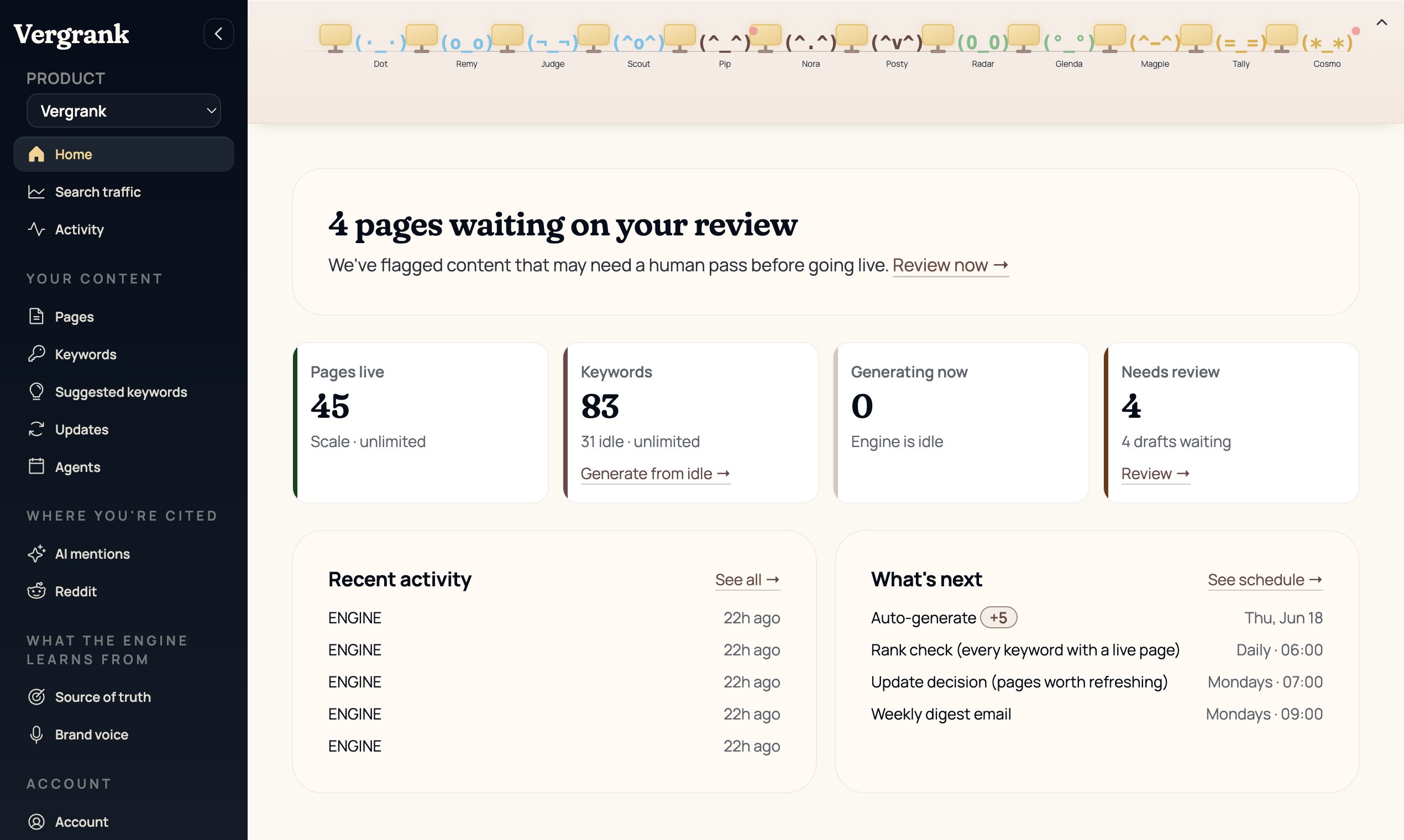Click the Account user icon
The width and height of the screenshot is (1404, 840).
(36, 821)
